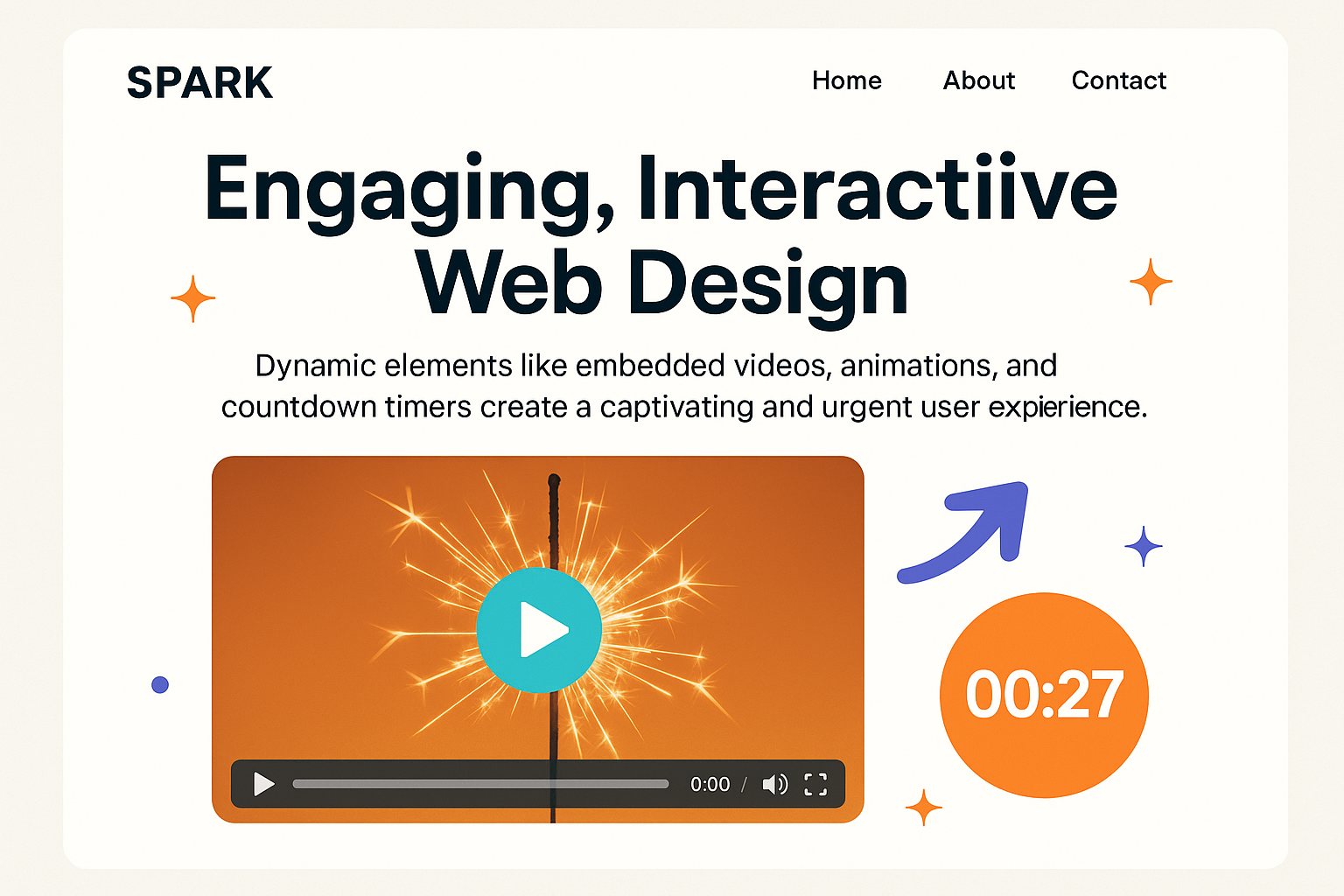1344x896 pixels.
Task: Click the 0:00 timestamp in the player
Action: (710, 784)
